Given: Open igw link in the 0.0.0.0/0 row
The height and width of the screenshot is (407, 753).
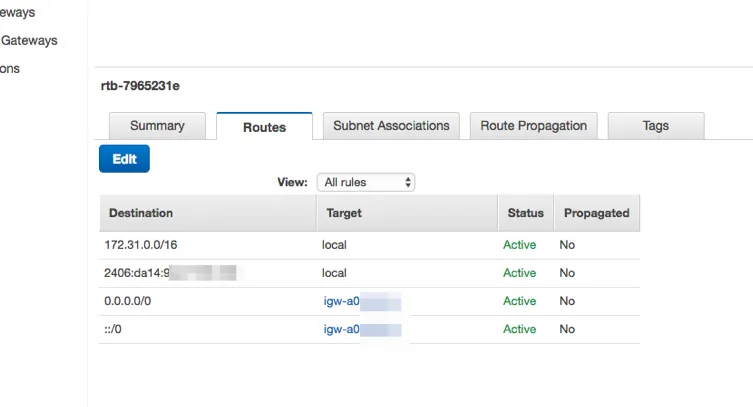Looking at the screenshot, I should tap(341, 301).
